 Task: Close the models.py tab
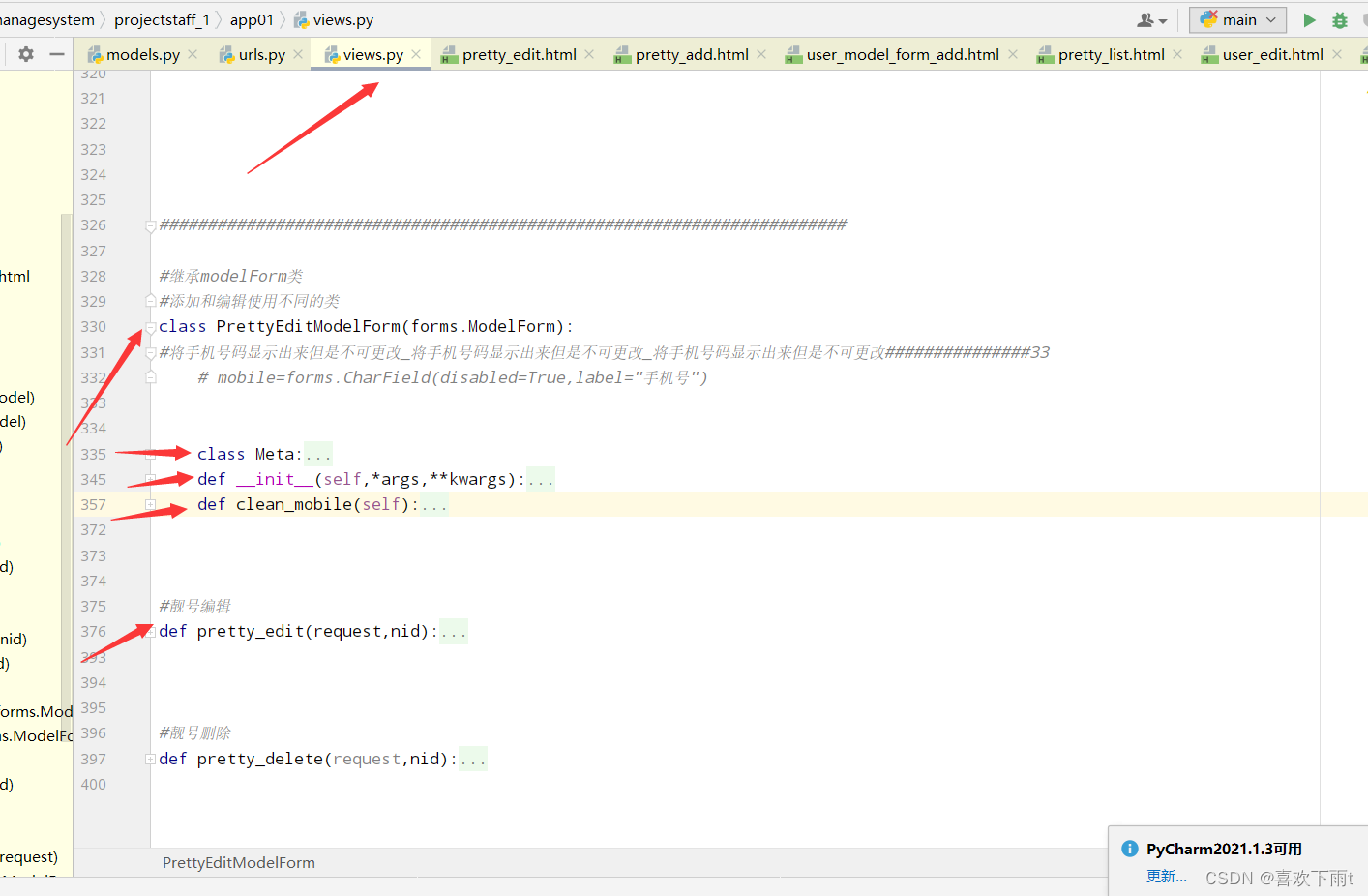pyautogui.click(x=193, y=54)
